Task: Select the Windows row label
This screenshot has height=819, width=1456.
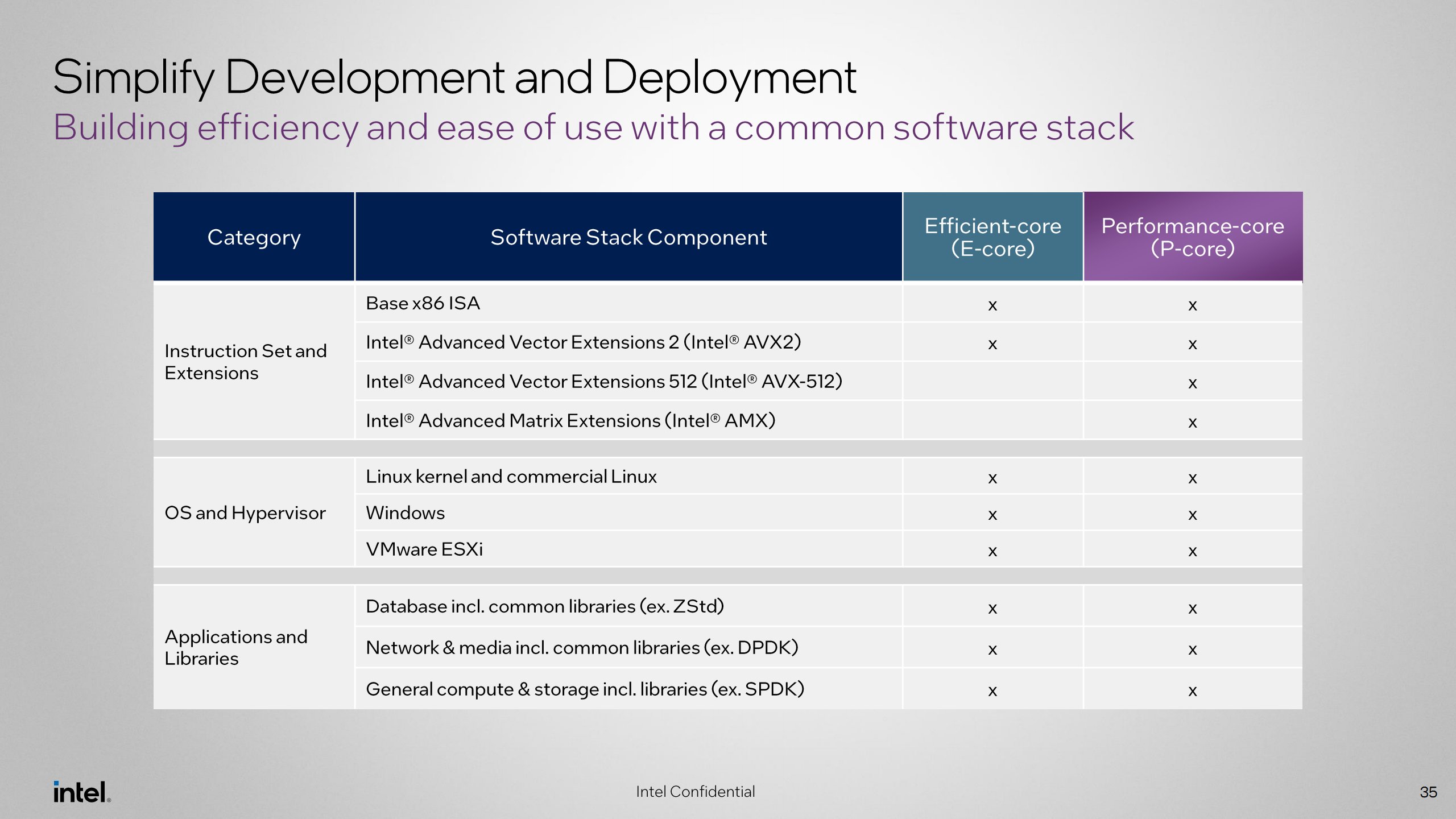Action: point(405,512)
